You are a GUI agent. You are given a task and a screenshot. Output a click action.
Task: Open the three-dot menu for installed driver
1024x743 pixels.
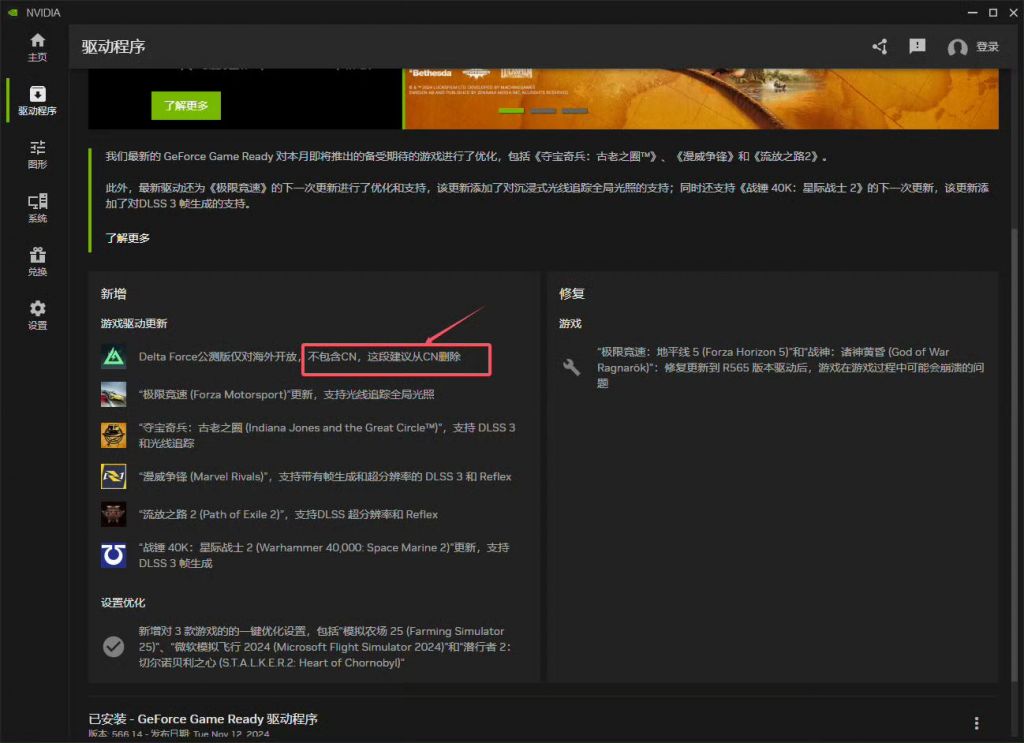(x=976, y=722)
